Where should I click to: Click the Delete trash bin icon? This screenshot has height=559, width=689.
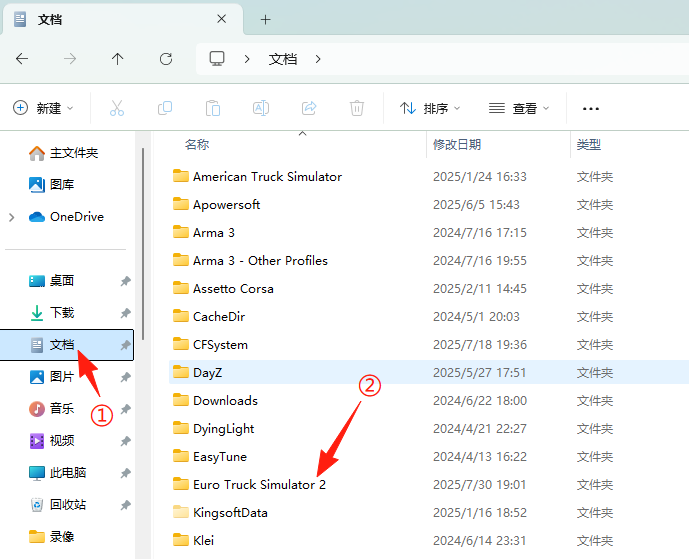tap(356, 108)
